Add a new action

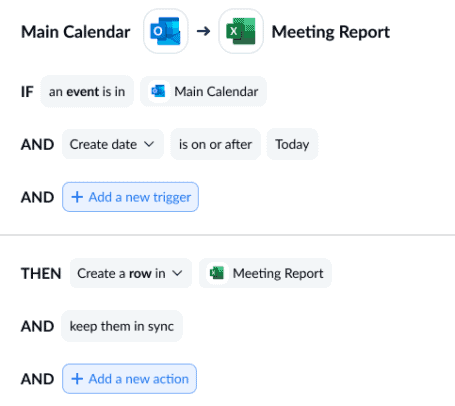[129, 379]
